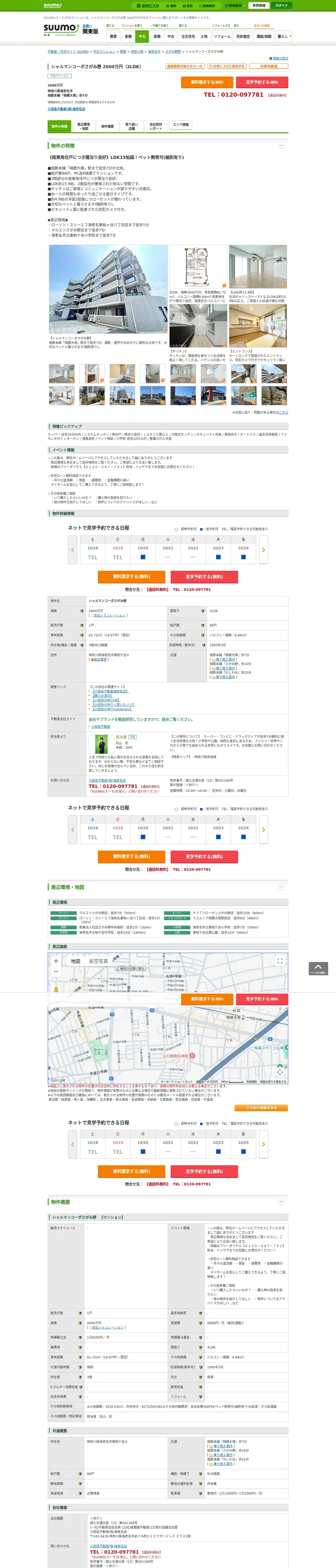The width and height of the screenshot is (336, 1568).
Task: Collapse 周辺環境・地図 section
Action: 281,887
